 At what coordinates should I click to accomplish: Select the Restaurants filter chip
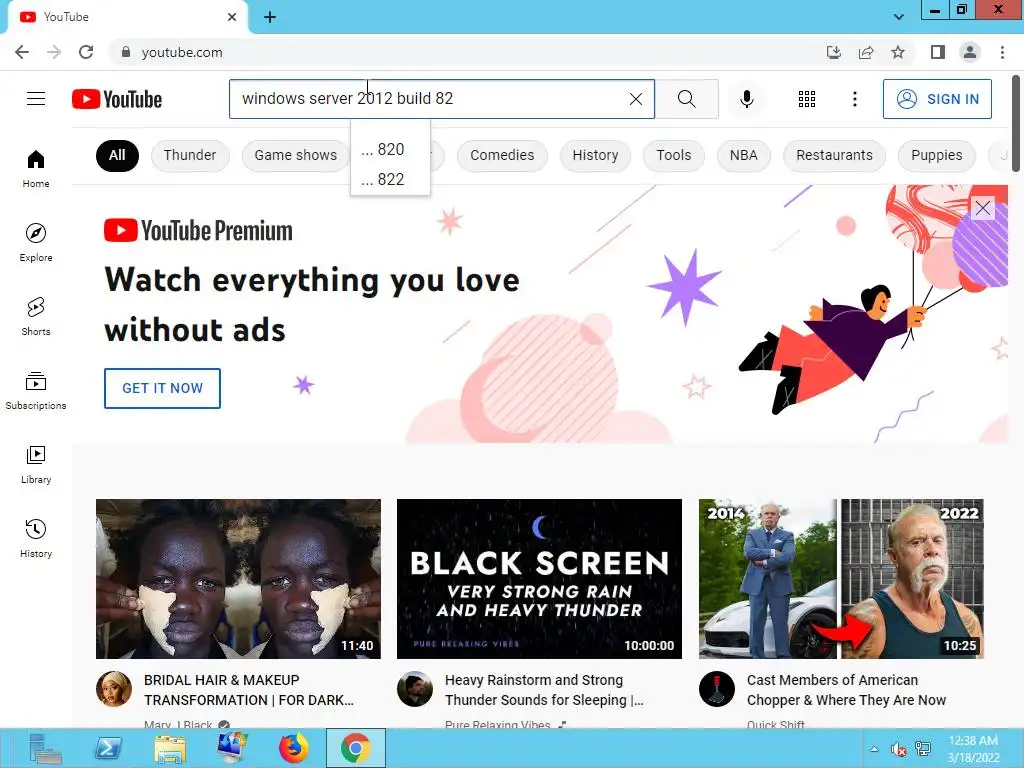point(834,155)
